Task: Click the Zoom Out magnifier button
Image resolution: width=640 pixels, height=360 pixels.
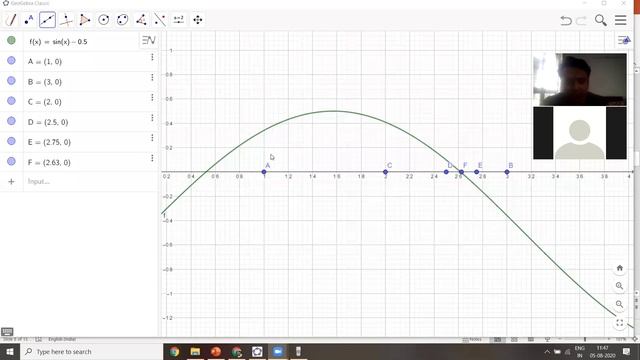Action: pyautogui.click(x=620, y=304)
